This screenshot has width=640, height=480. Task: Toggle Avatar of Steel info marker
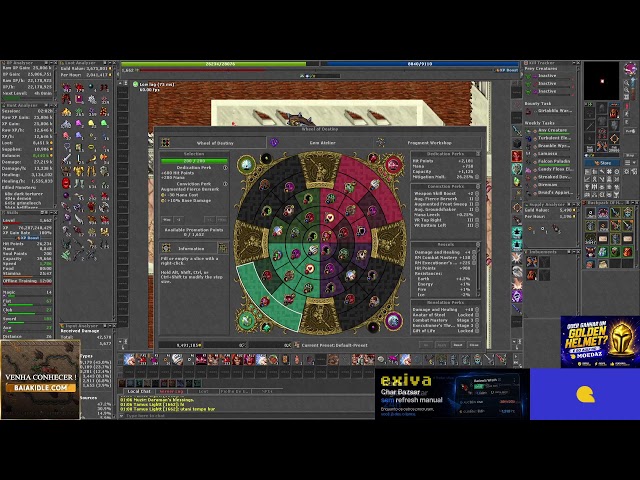(477, 315)
